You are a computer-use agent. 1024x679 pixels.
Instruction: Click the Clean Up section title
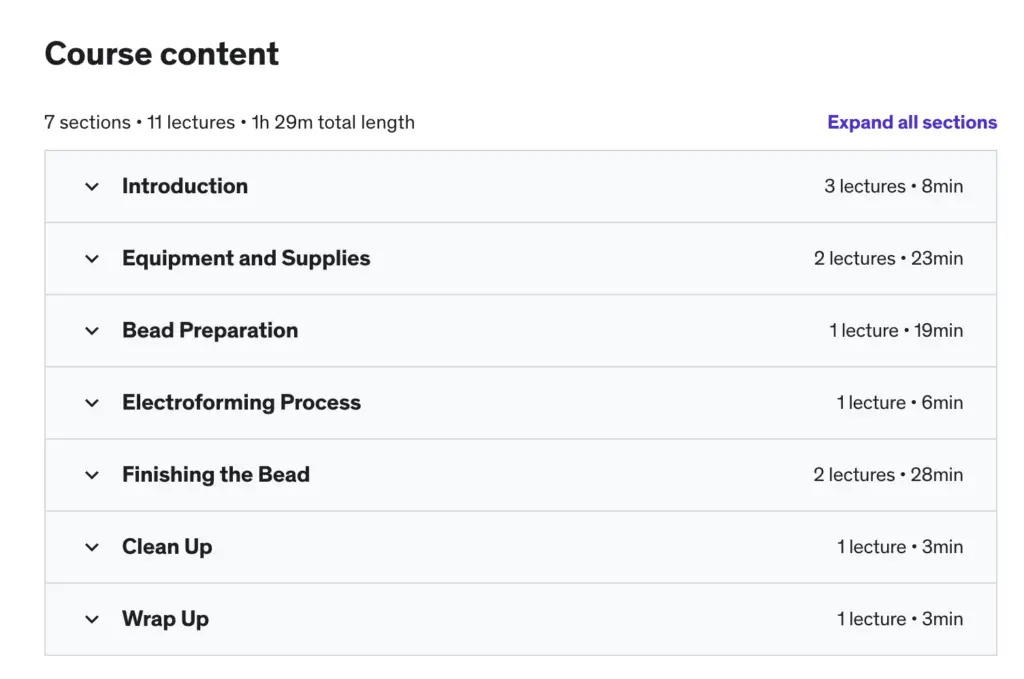click(x=167, y=546)
